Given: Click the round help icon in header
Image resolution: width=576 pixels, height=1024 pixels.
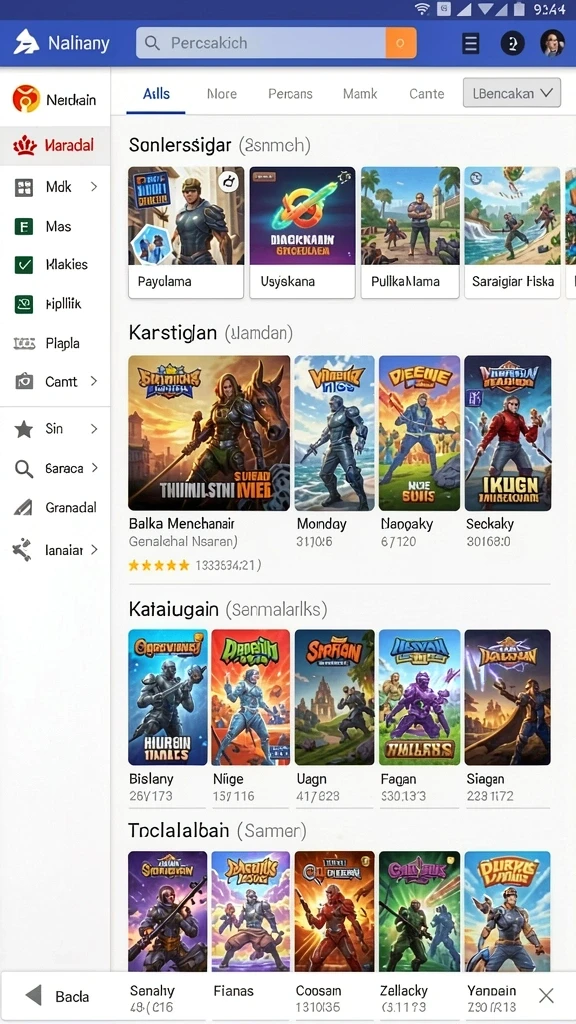Looking at the screenshot, I should click(x=513, y=43).
